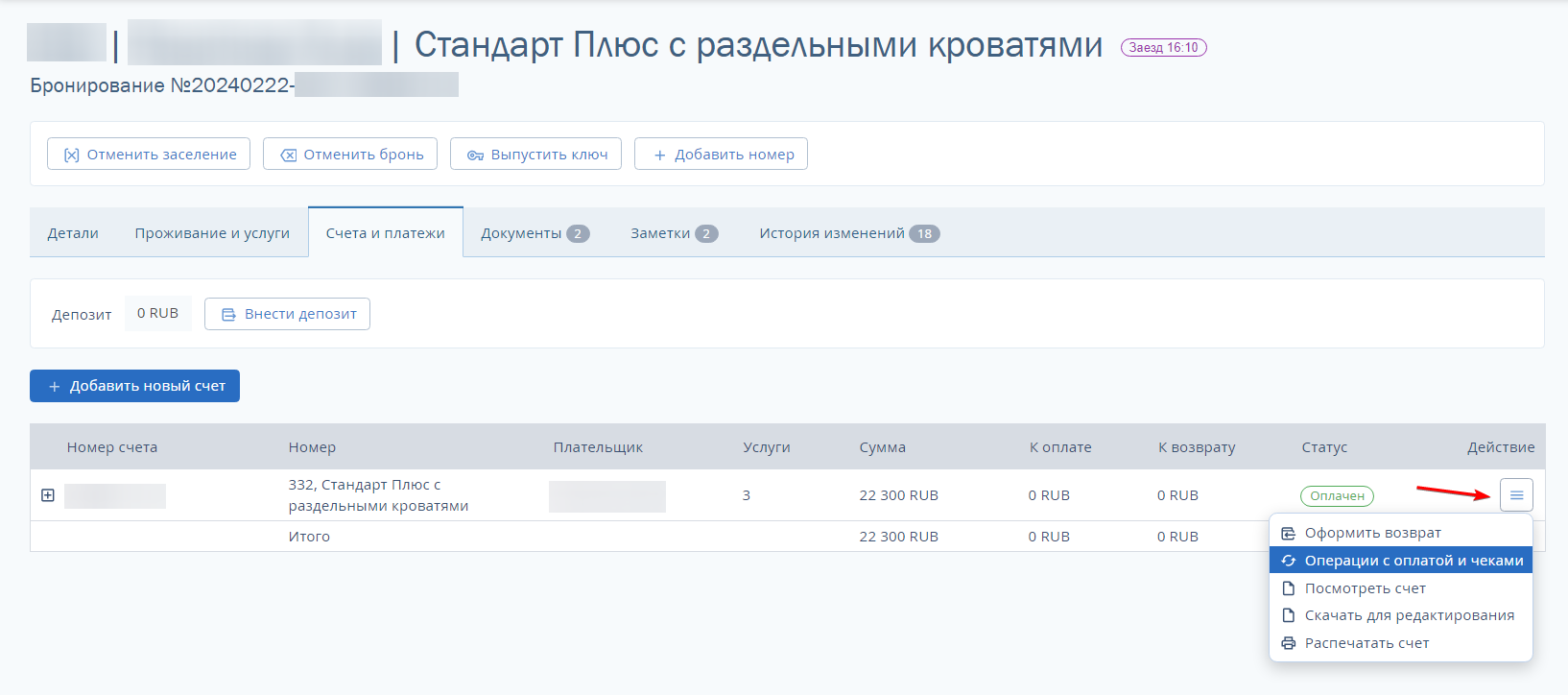Click the Внести депозит button
The image size is (1568, 695).
pyautogui.click(x=287, y=314)
